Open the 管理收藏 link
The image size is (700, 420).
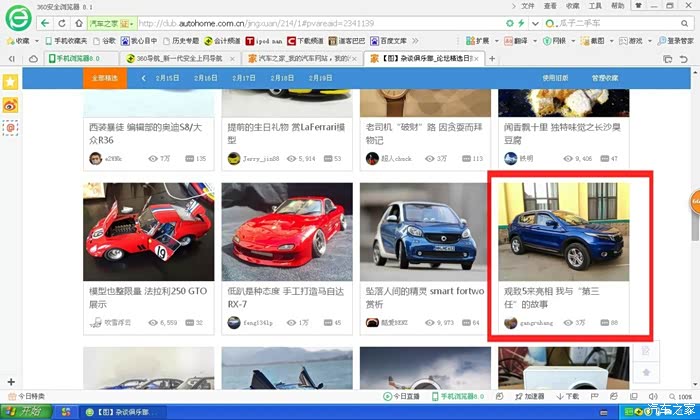coord(604,77)
